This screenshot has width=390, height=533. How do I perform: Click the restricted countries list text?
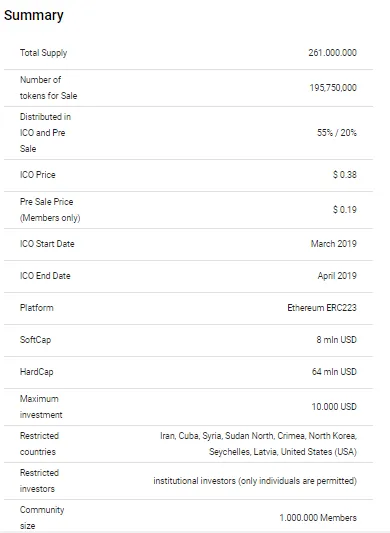[258, 444]
